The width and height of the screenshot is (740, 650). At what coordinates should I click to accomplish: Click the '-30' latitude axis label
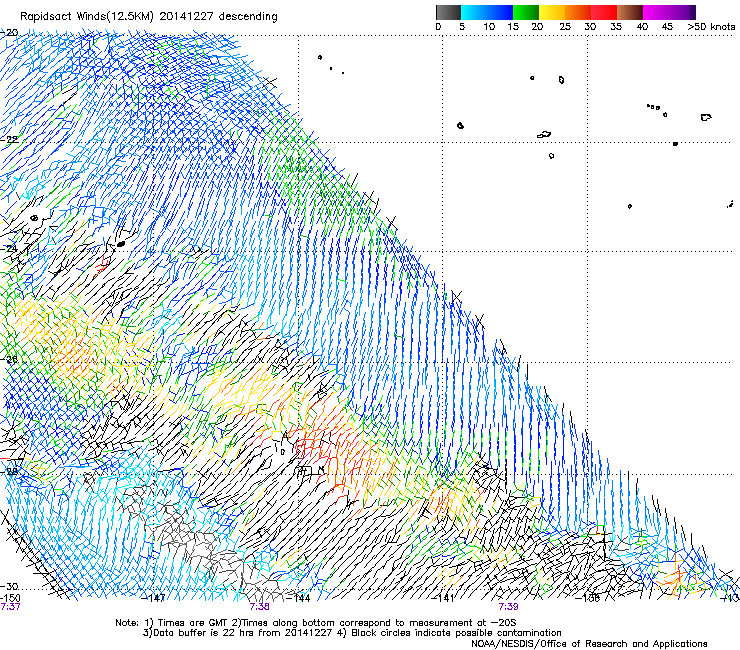tap(9, 586)
